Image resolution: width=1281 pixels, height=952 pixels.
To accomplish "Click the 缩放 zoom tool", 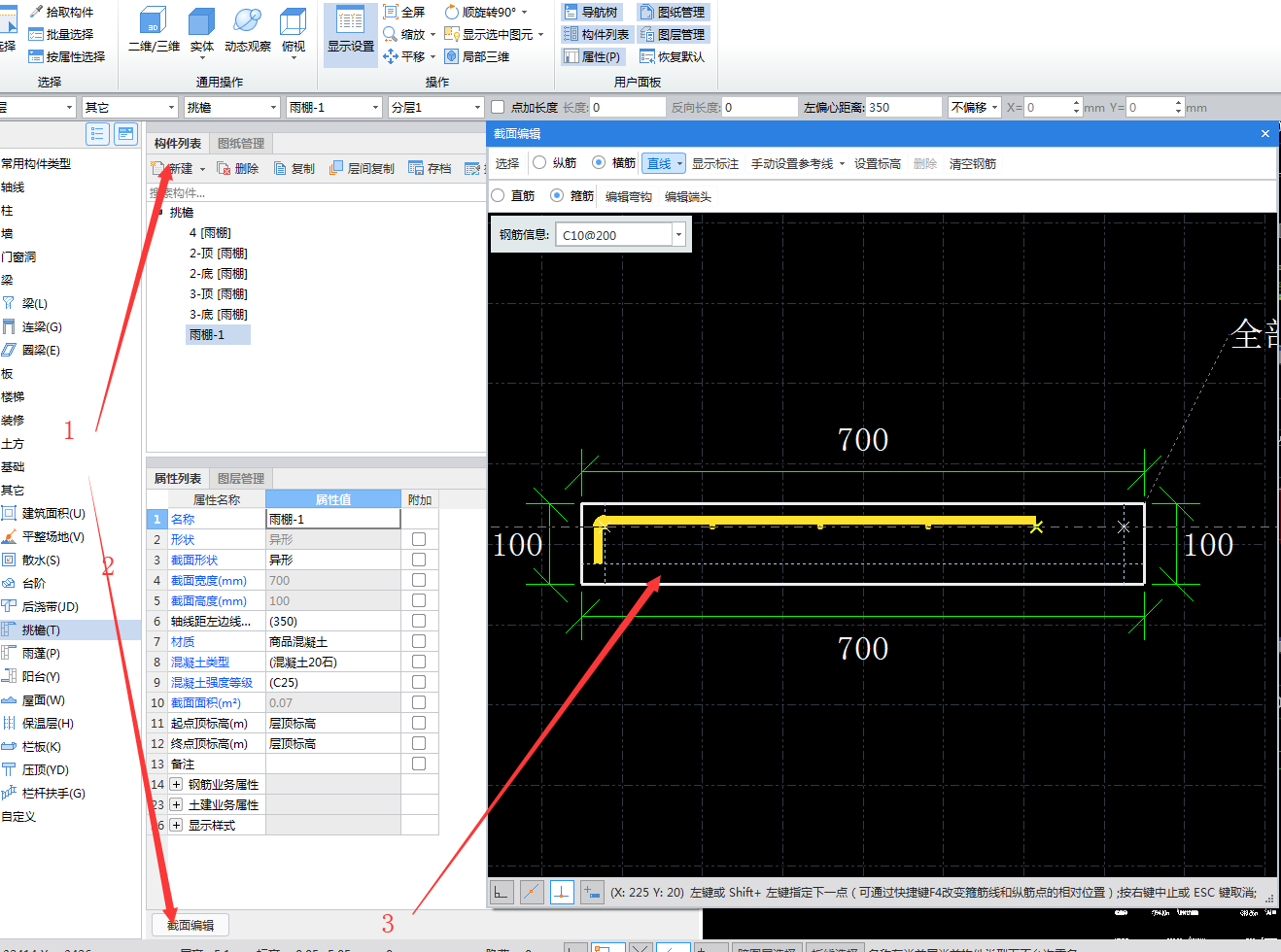I will (x=409, y=34).
